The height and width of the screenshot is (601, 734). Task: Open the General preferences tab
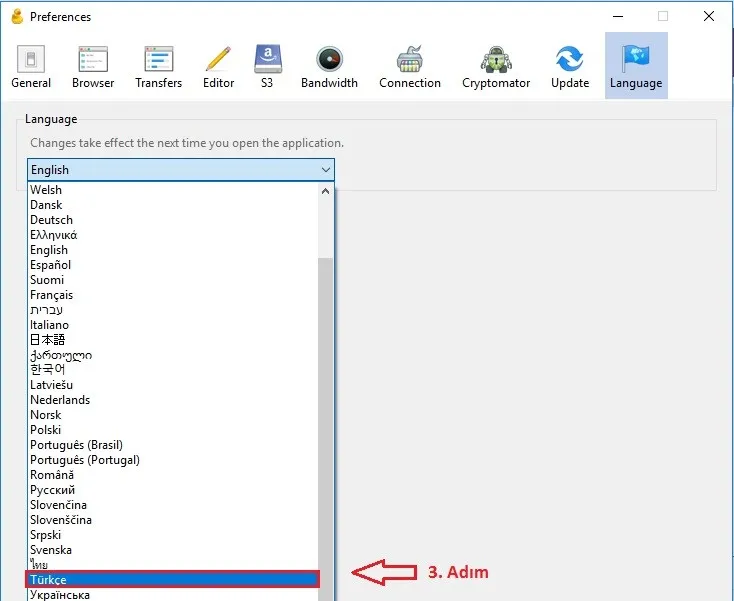click(31, 66)
